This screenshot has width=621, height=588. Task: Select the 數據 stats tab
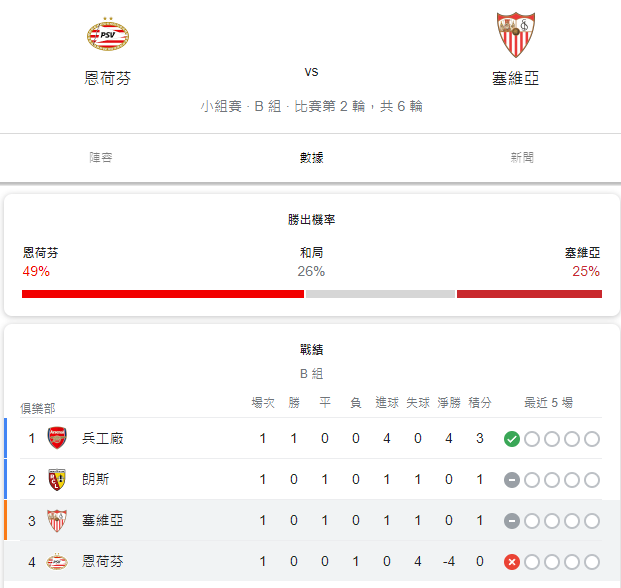pyautogui.click(x=311, y=158)
